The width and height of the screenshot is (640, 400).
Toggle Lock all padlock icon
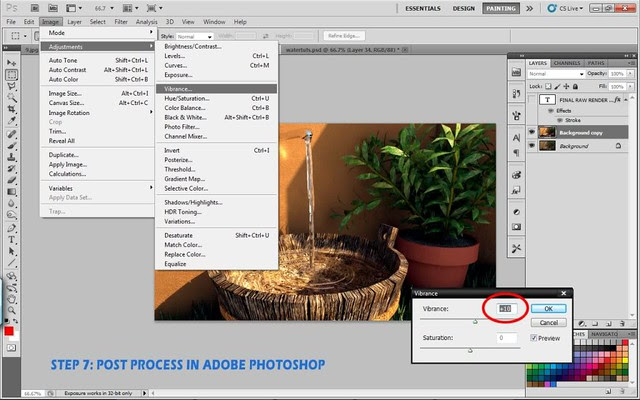click(x=575, y=86)
